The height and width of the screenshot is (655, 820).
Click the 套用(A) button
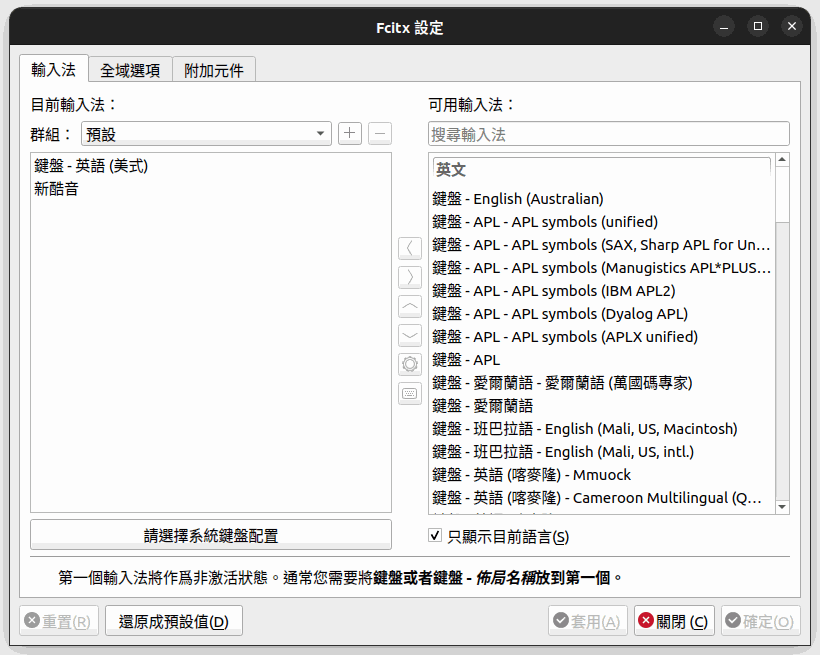click(588, 621)
